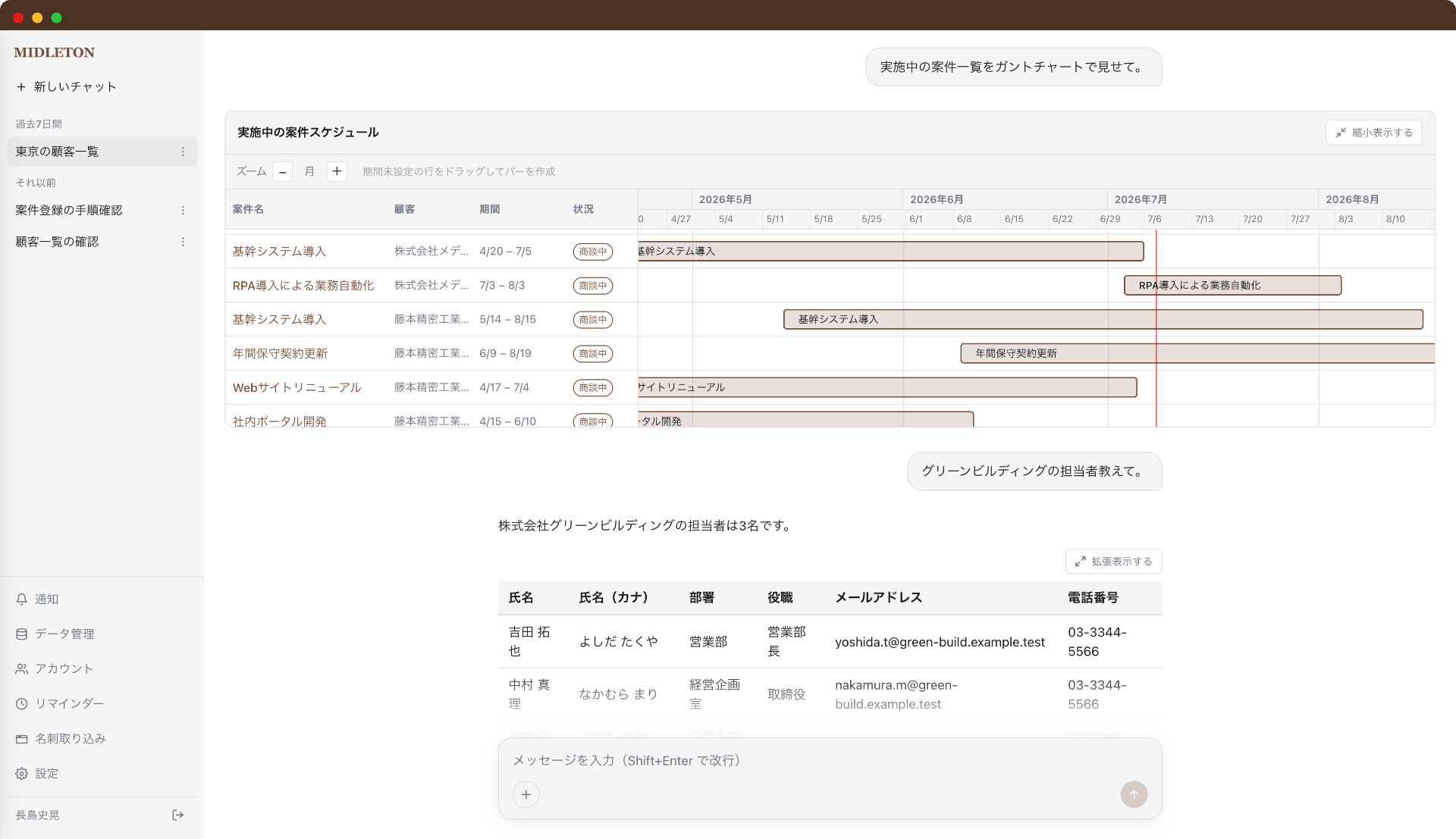Open 設定 gear icon

[x=22, y=773]
